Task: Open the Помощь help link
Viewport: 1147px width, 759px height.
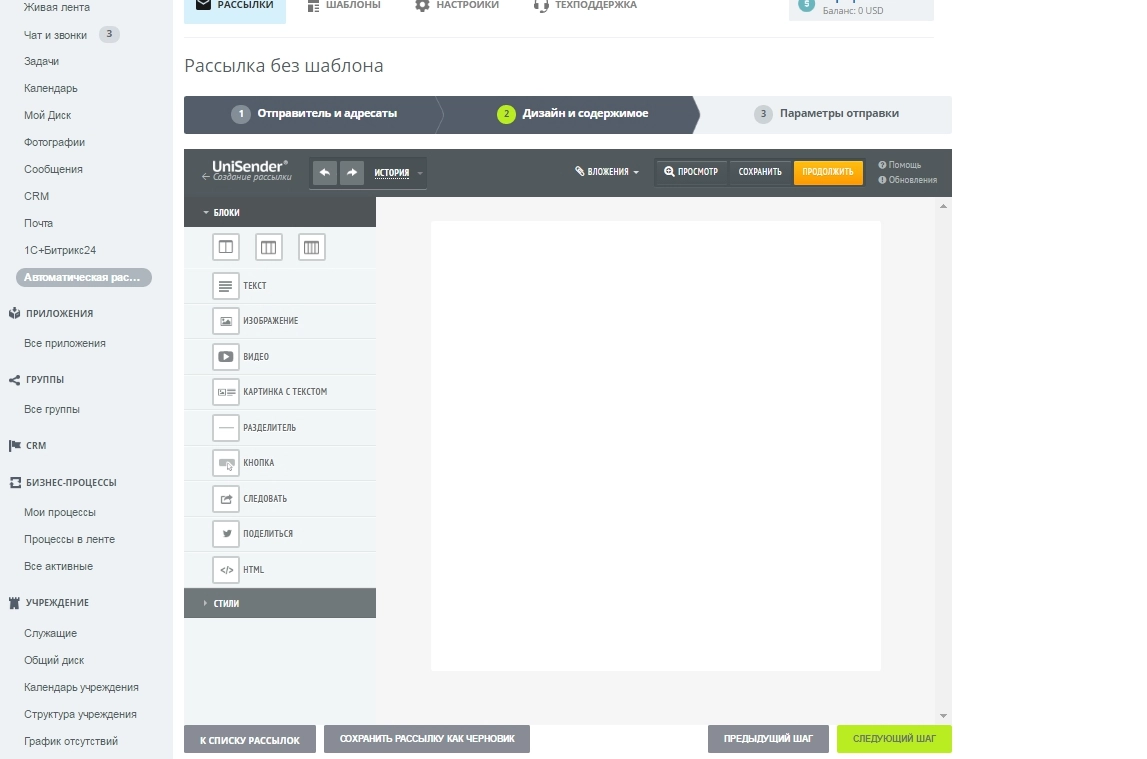Action: tap(903, 165)
